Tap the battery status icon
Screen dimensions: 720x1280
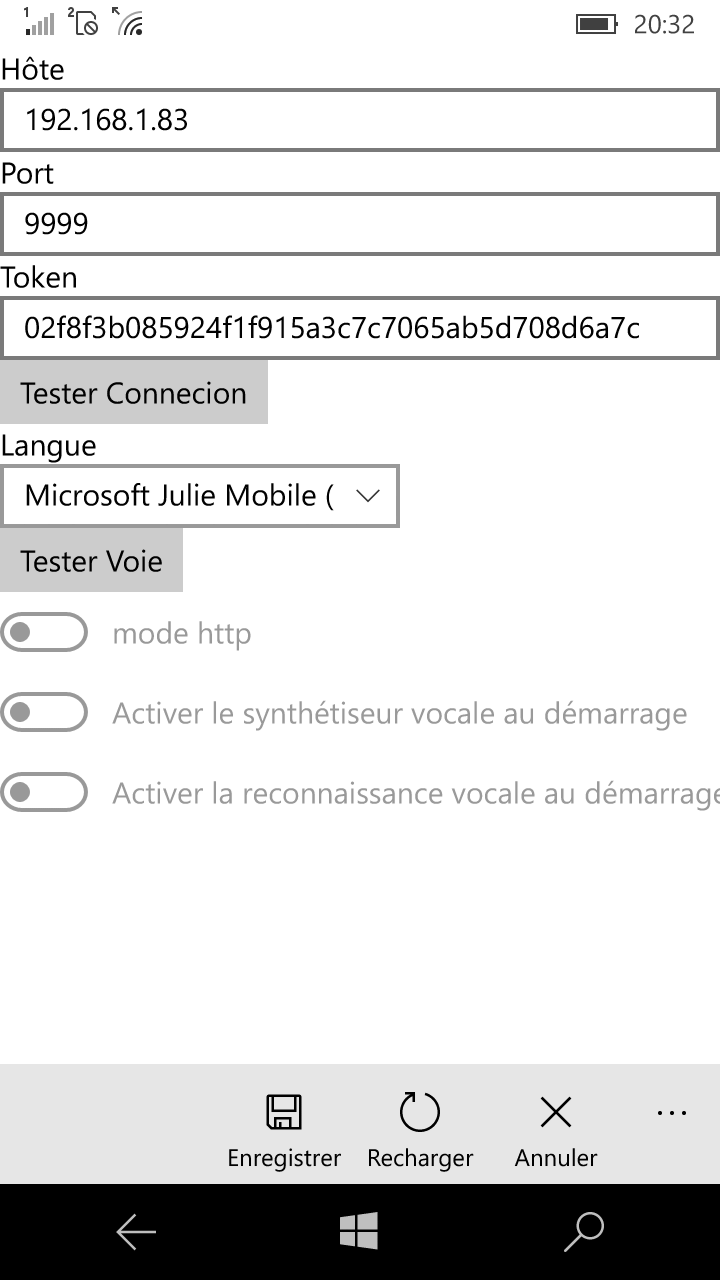596,24
